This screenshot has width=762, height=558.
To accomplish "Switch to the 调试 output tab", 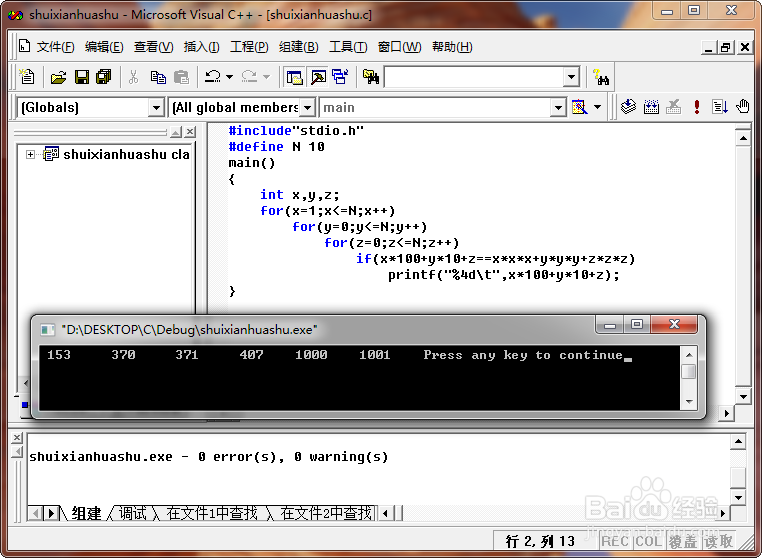I will pyautogui.click(x=132, y=513).
